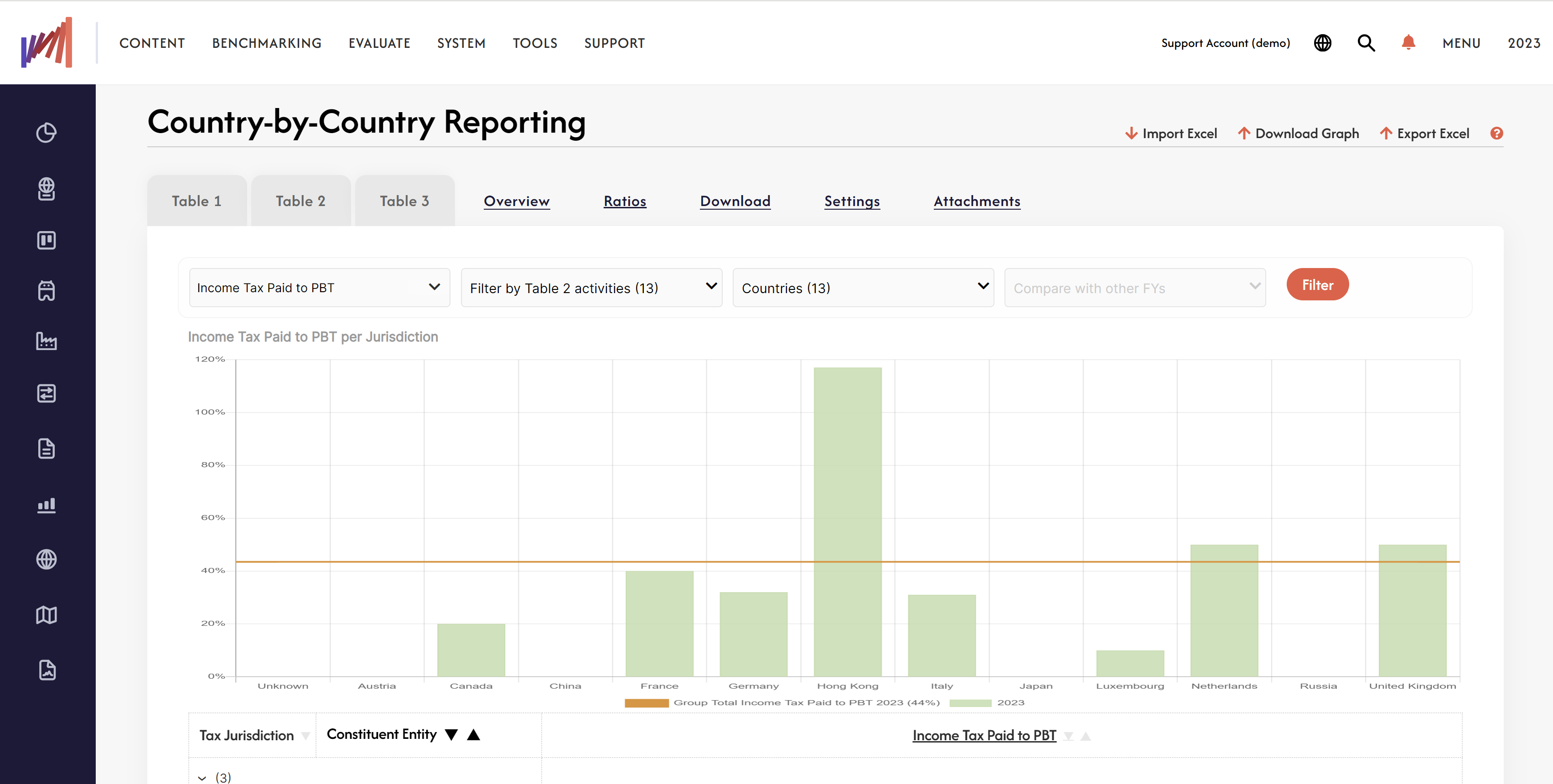
Task: Click the language globe icon in header
Action: pyautogui.click(x=1323, y=43)
